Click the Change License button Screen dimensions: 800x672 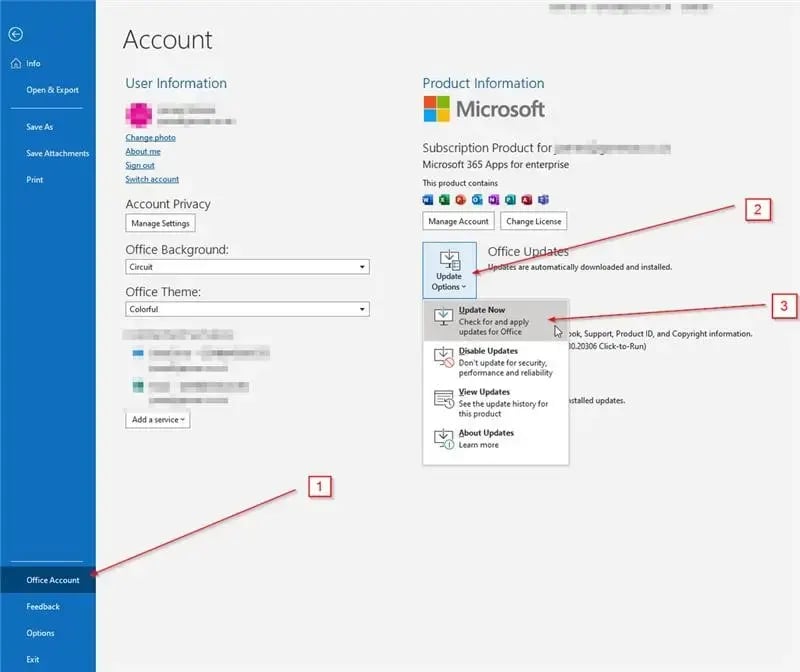pyautogui.click(x=534, y=221)
